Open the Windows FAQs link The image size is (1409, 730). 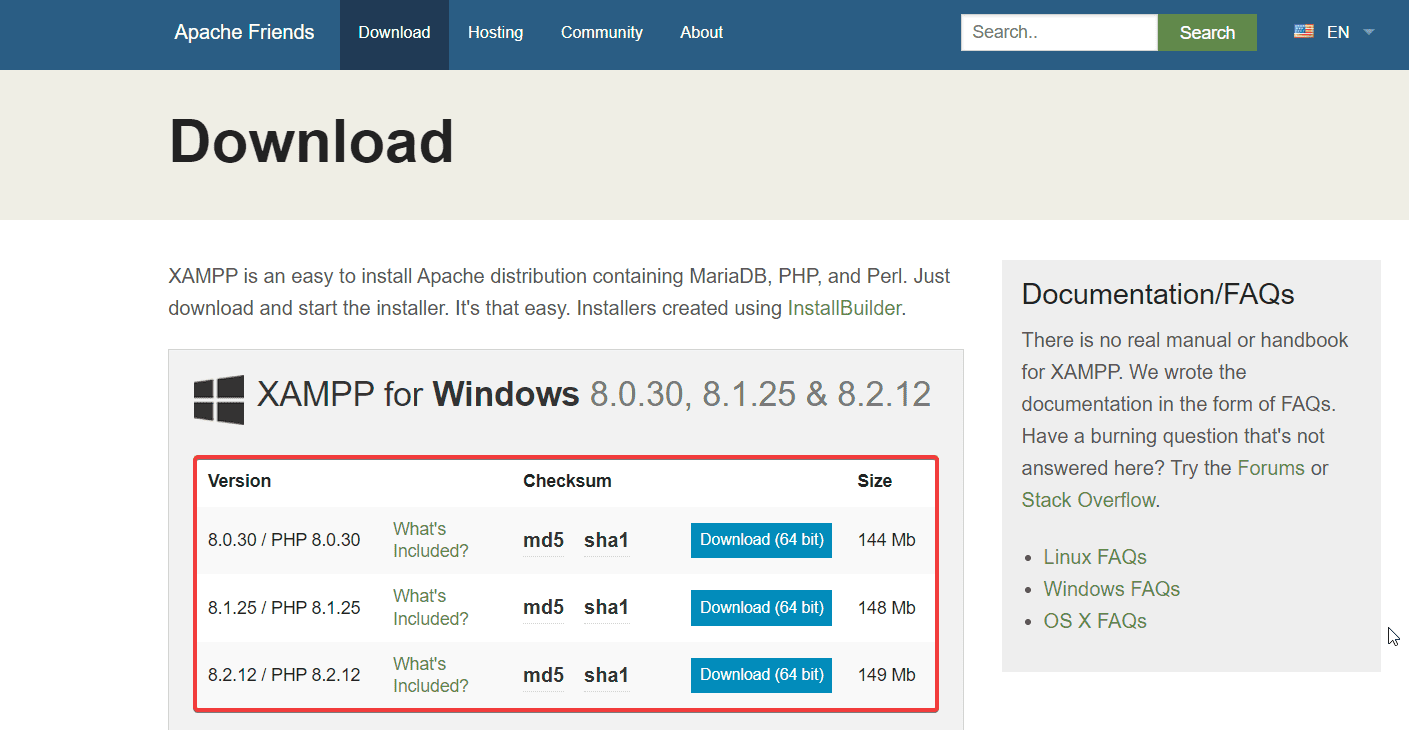click(1111, 588)
